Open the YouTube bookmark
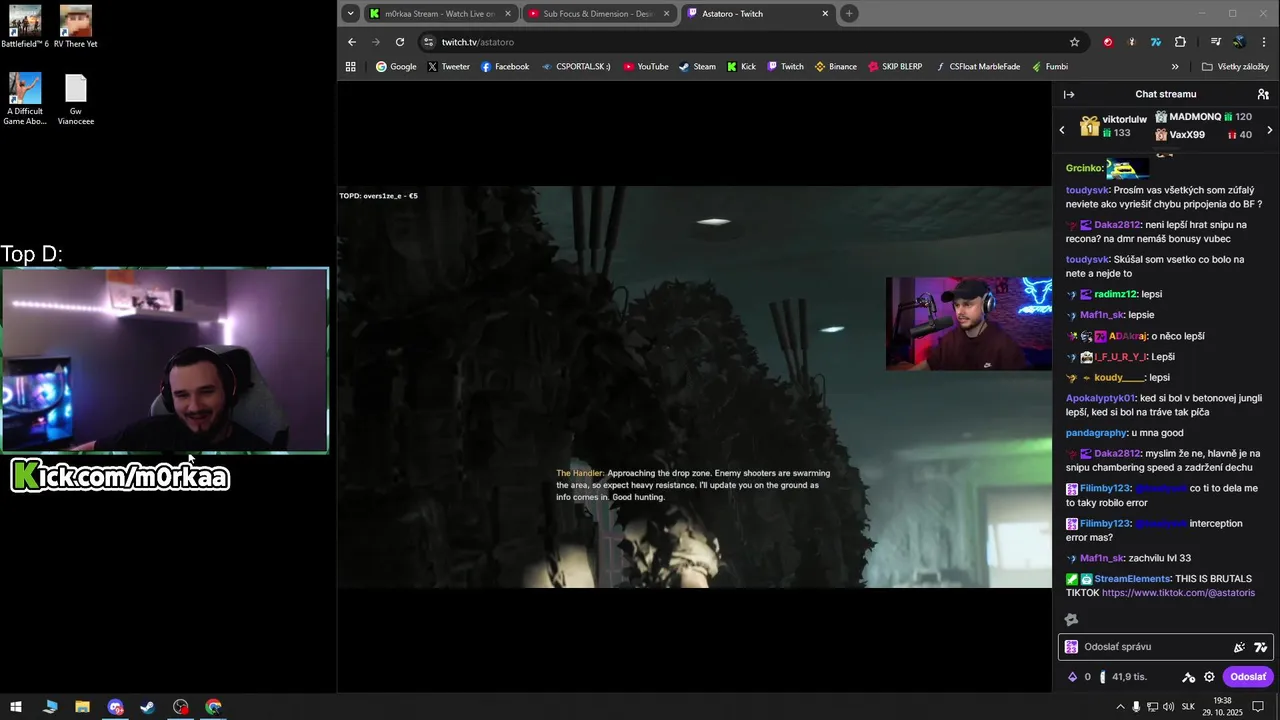This screenshot has height=720, width=1280. coord(646,67)
